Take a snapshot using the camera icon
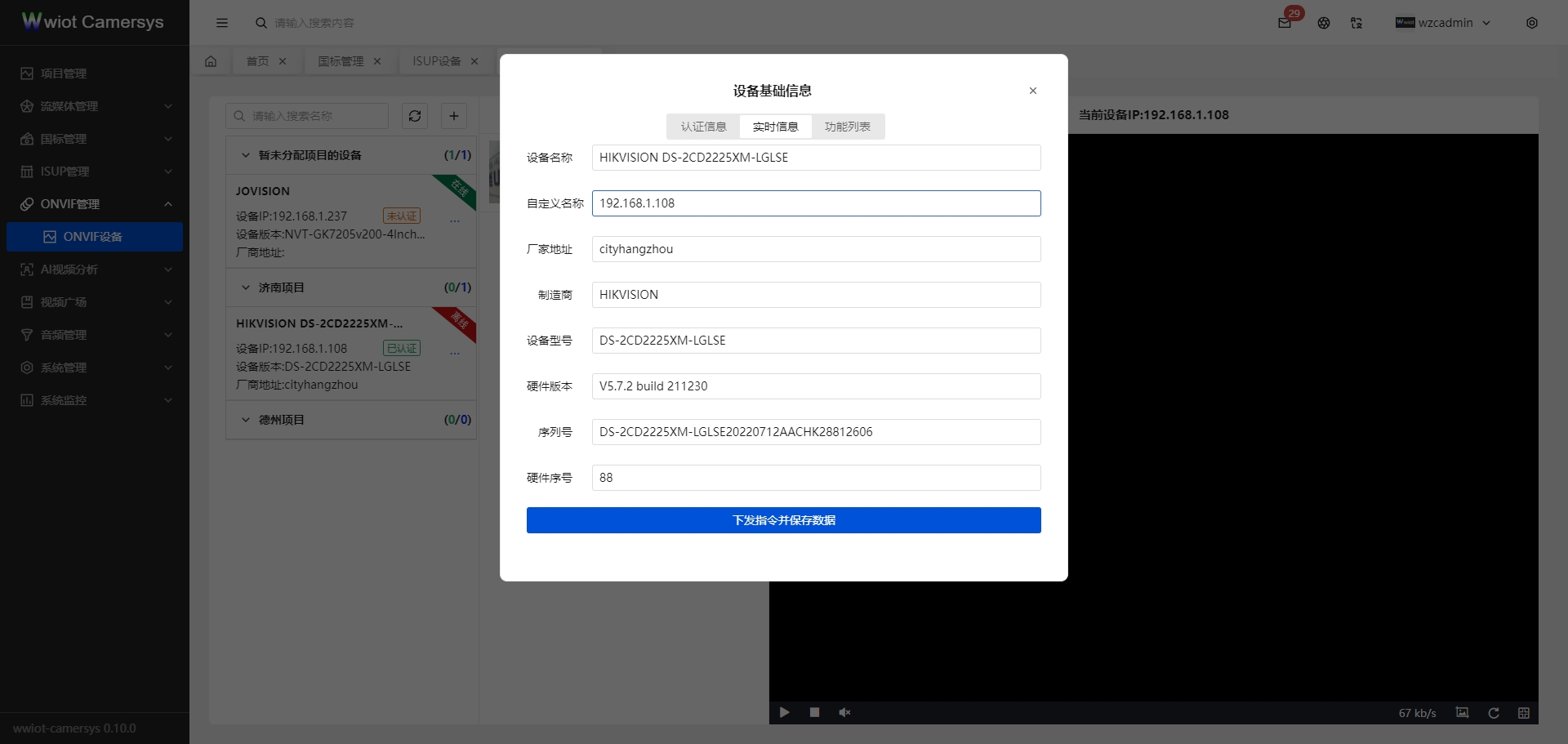Viewport: 1568px width, 744px height. tap(1462, 712)
